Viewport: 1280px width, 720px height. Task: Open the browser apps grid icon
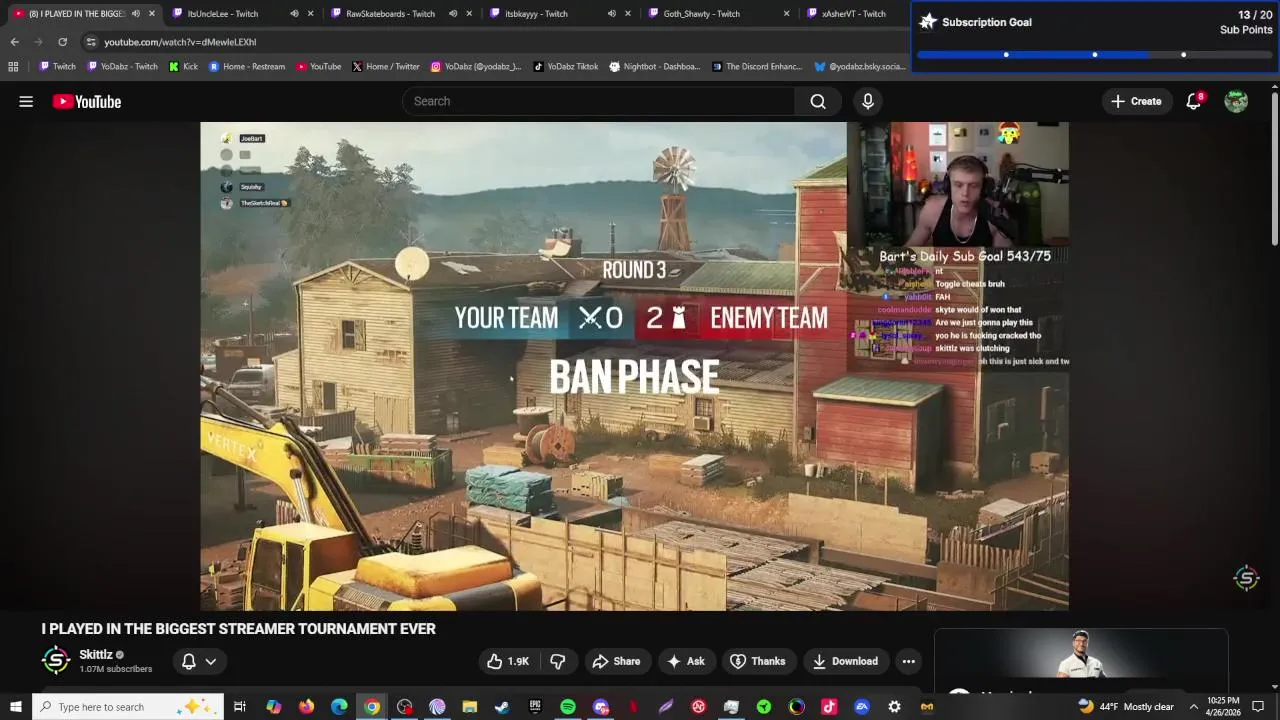point(13,67)
